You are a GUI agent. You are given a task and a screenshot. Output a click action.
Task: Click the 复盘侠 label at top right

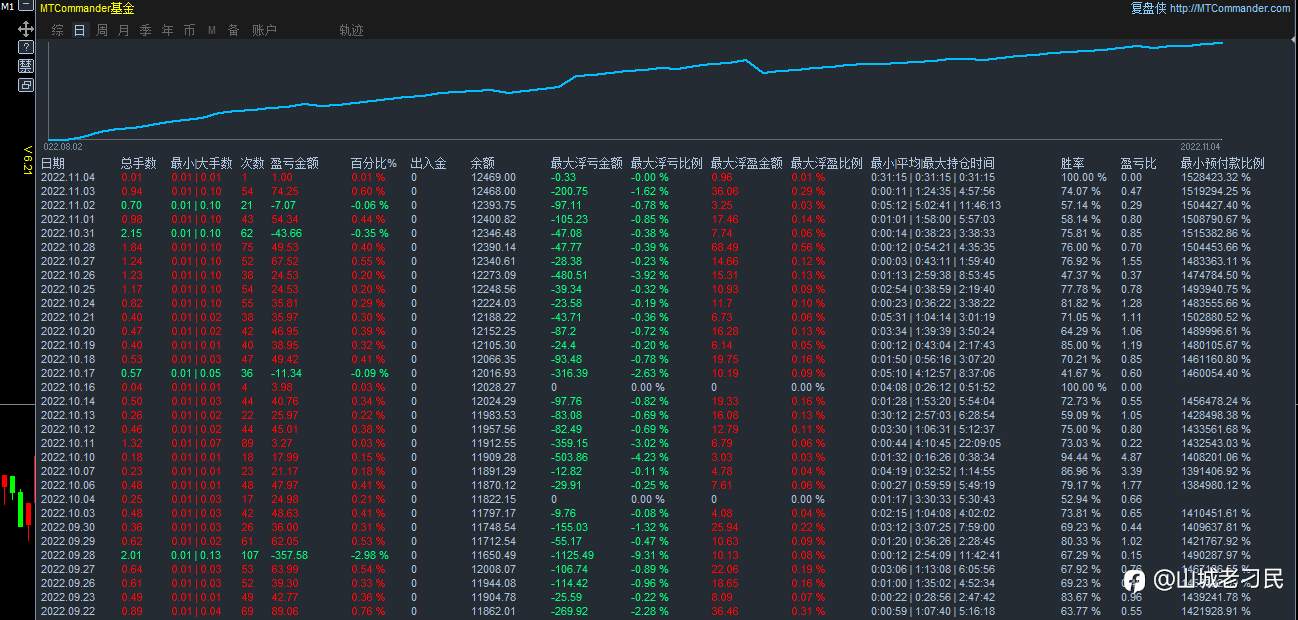pos(1147,8)
